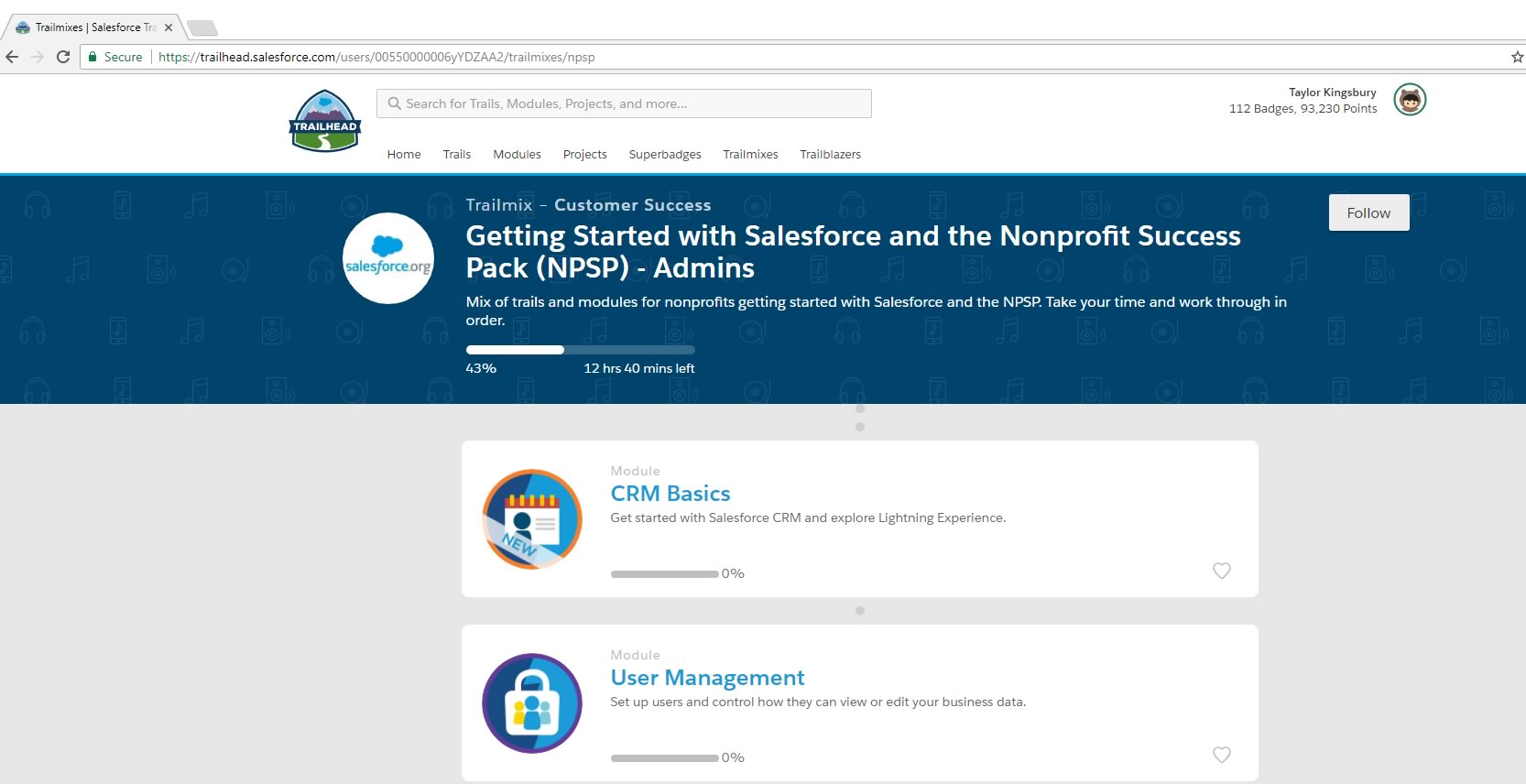Click the green Secure padlock icon

(93, 57)
